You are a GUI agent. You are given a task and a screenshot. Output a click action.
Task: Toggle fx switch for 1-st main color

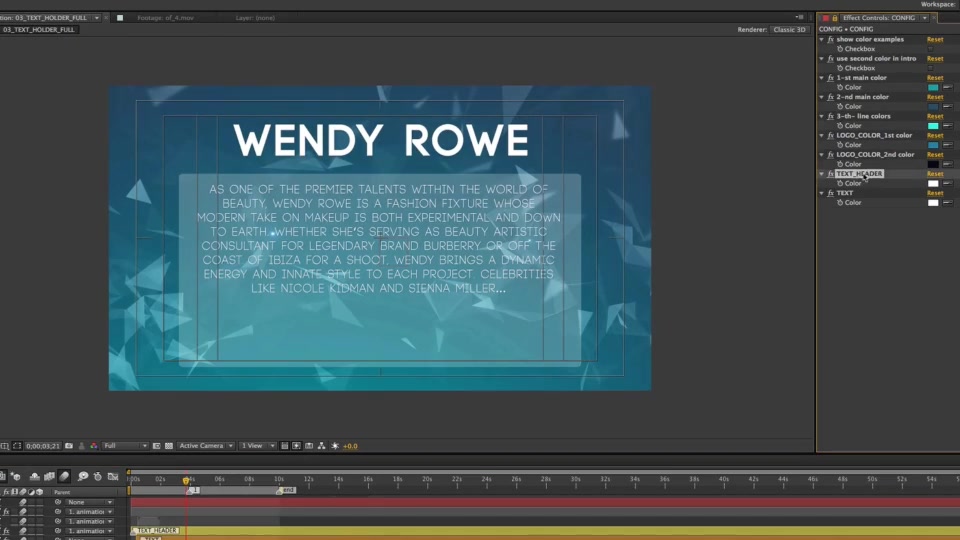pos(830,78)
